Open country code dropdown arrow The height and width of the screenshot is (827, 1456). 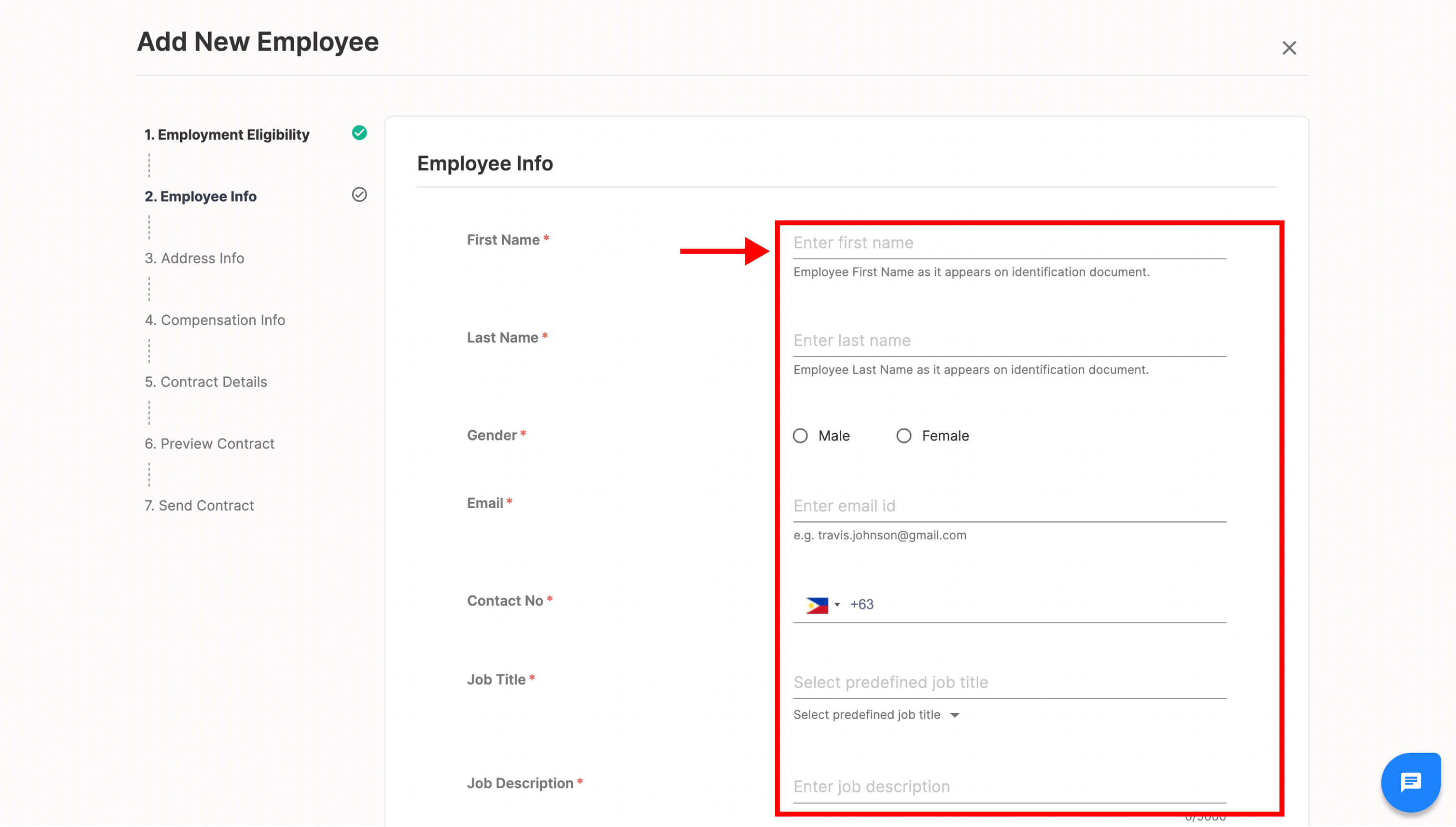[837, 605]
